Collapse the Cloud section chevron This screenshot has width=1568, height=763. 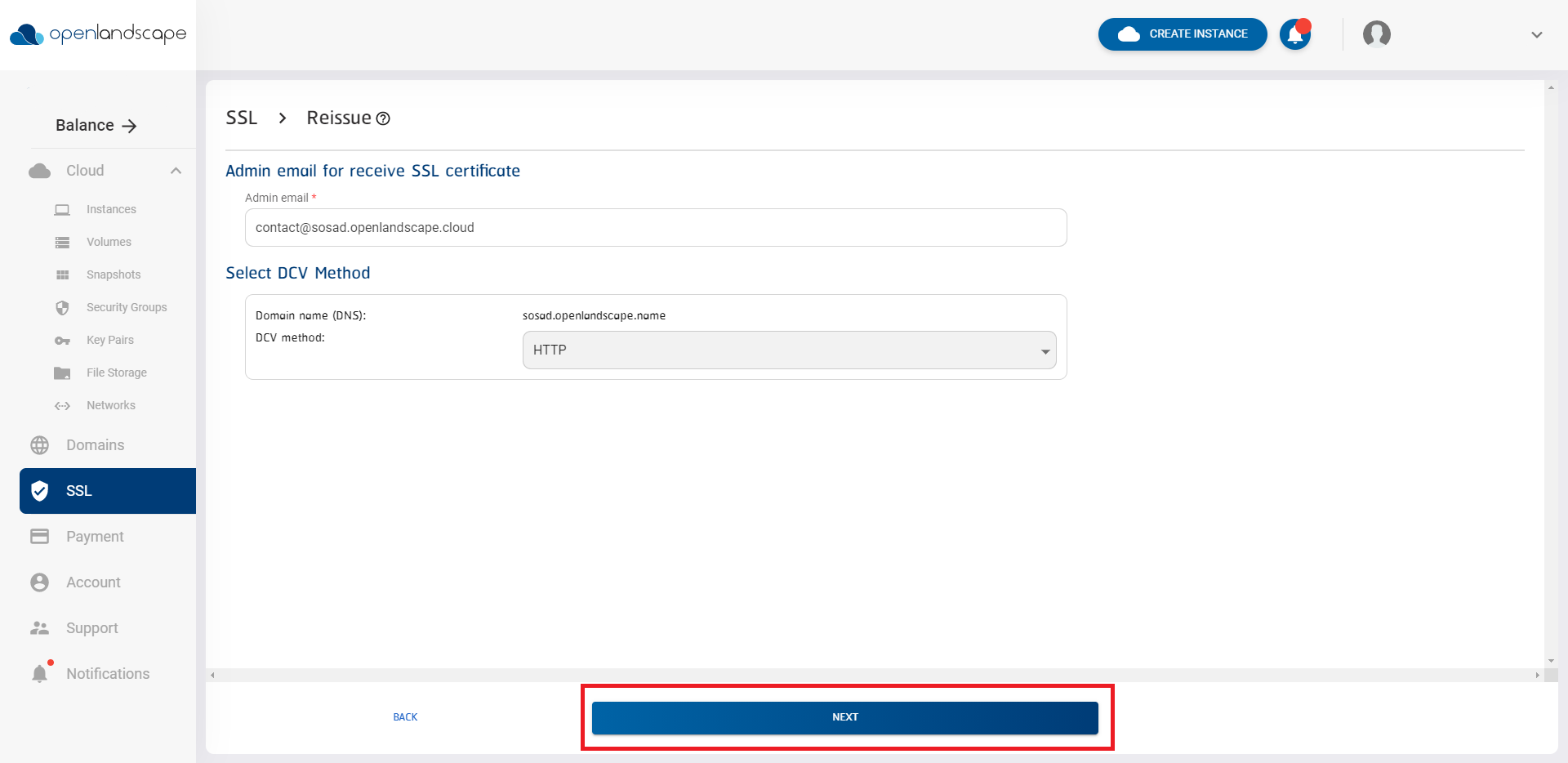tap(176, 171)
